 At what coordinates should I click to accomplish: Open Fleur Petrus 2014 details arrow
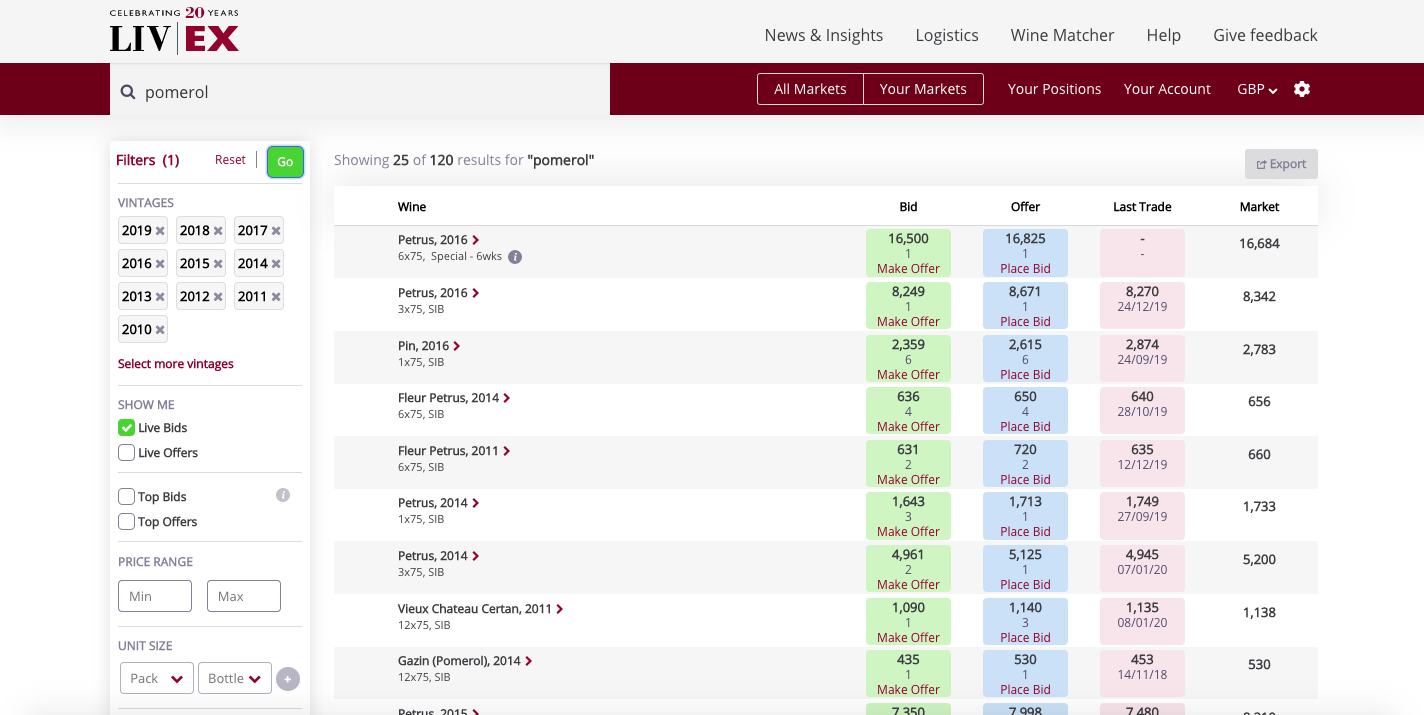pos(507,398)
